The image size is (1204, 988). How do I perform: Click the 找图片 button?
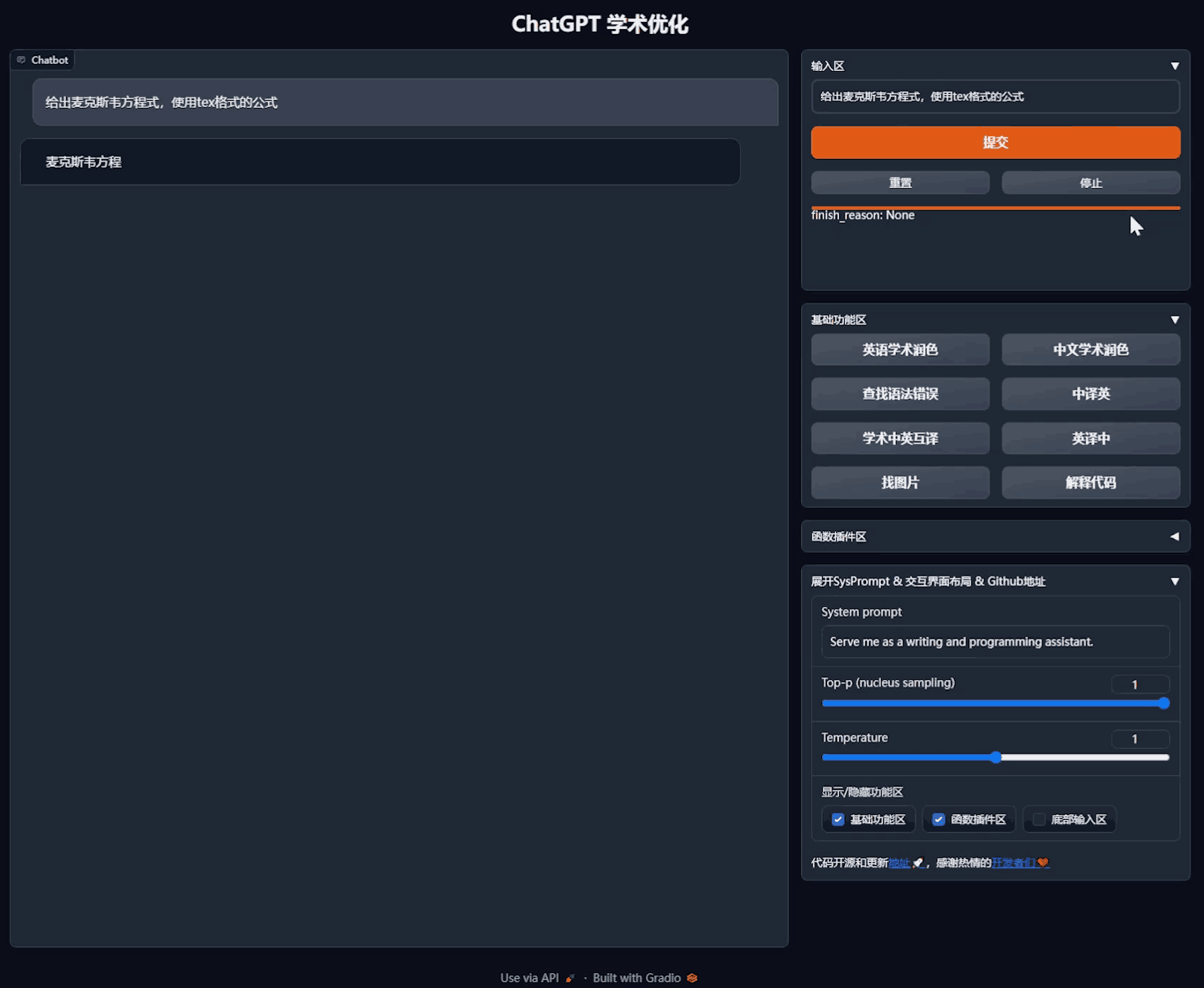click(x=900, y=483)
